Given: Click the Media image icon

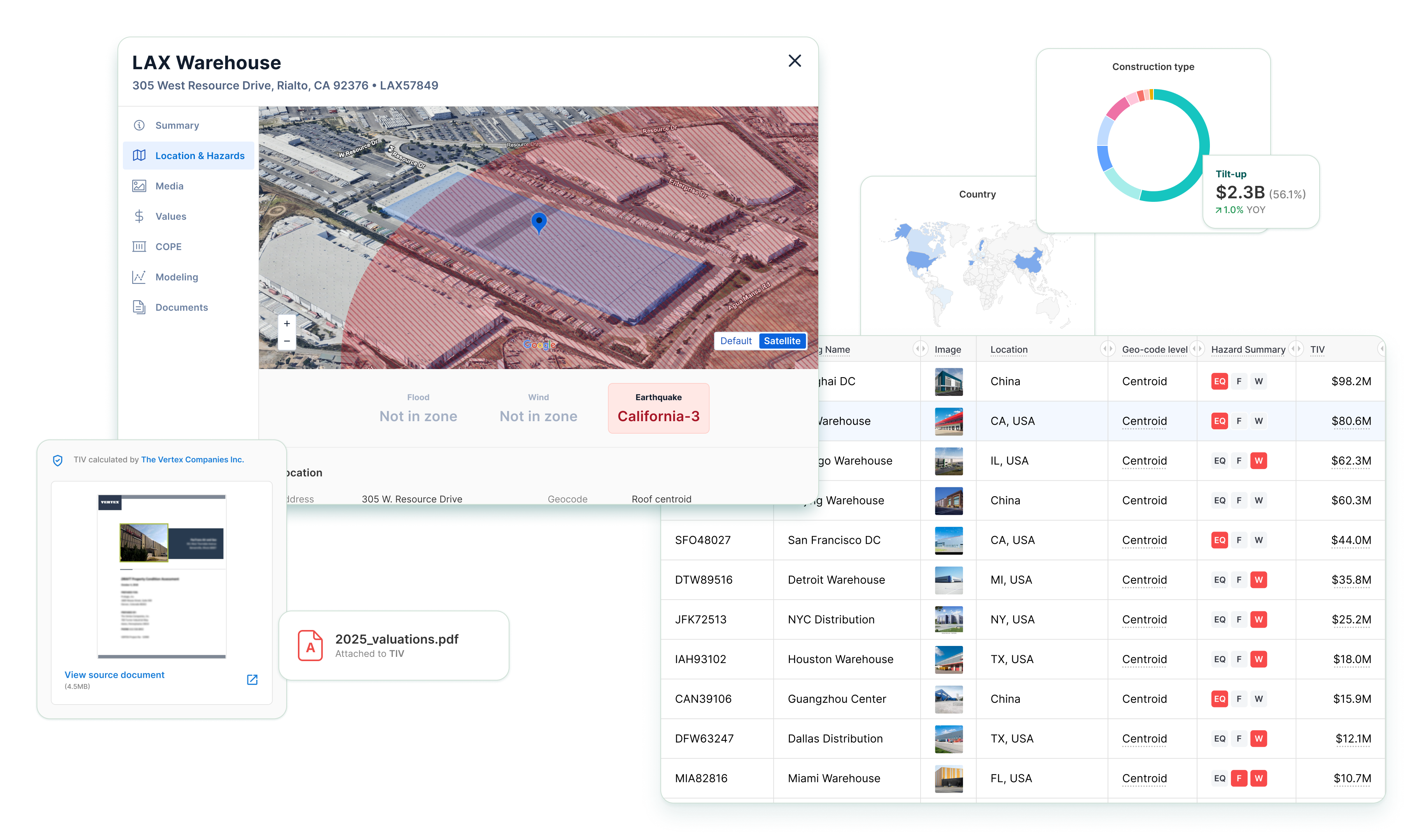Looking at the screenshot, I should 139,185.
